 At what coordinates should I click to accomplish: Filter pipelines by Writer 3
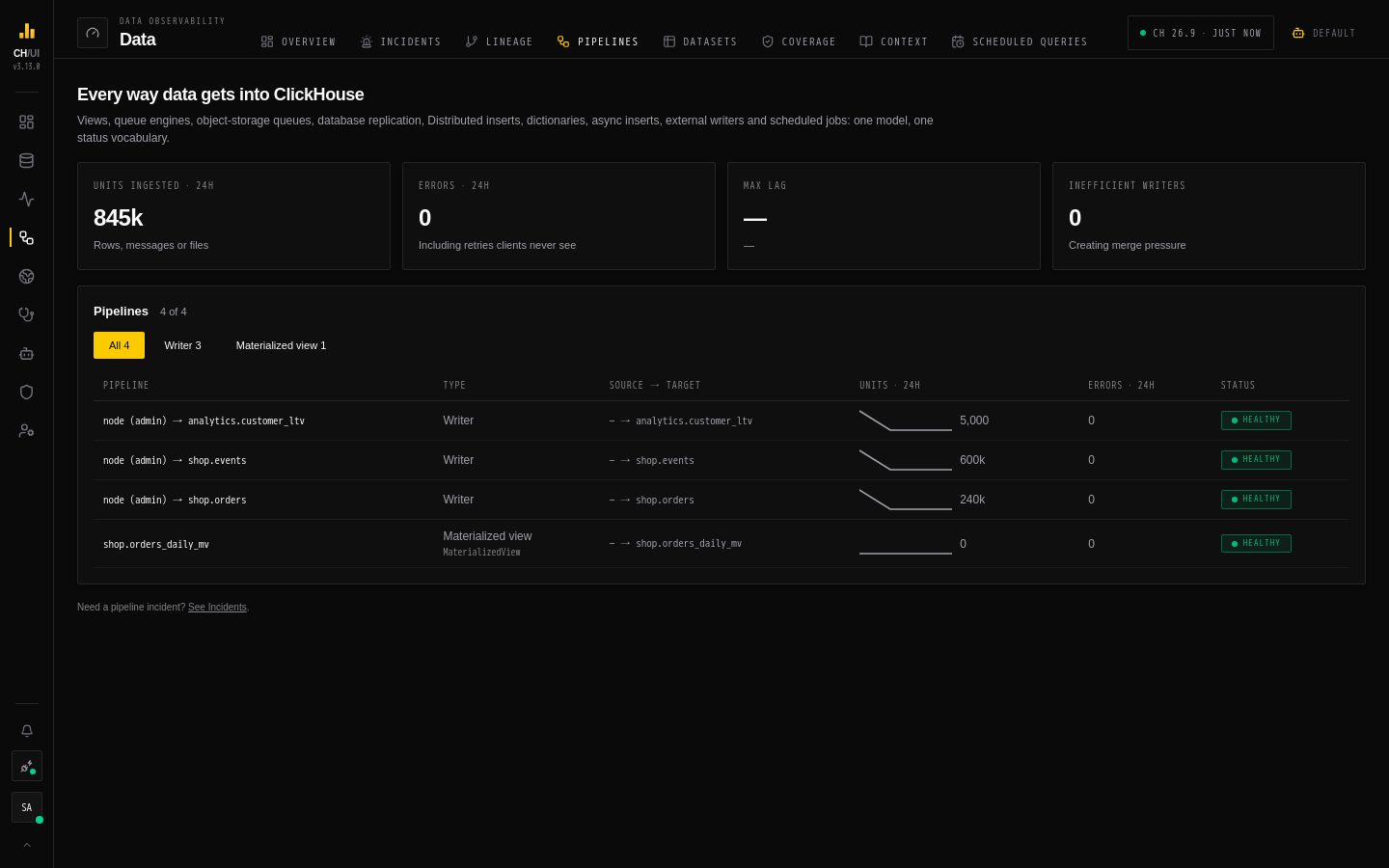pos(182,345)
